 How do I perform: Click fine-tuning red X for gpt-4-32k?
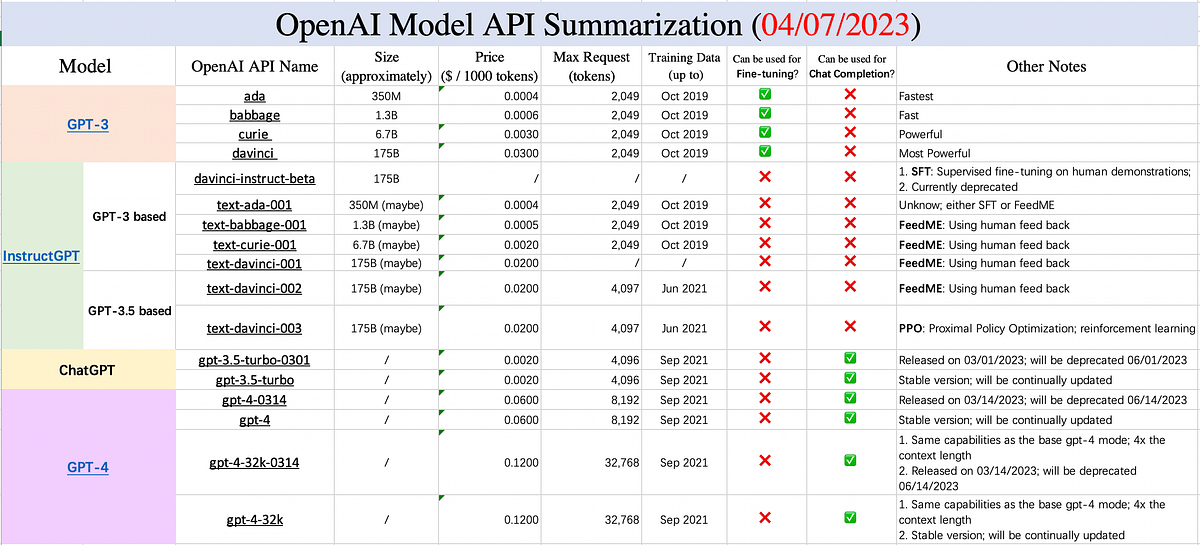(764, 519)
